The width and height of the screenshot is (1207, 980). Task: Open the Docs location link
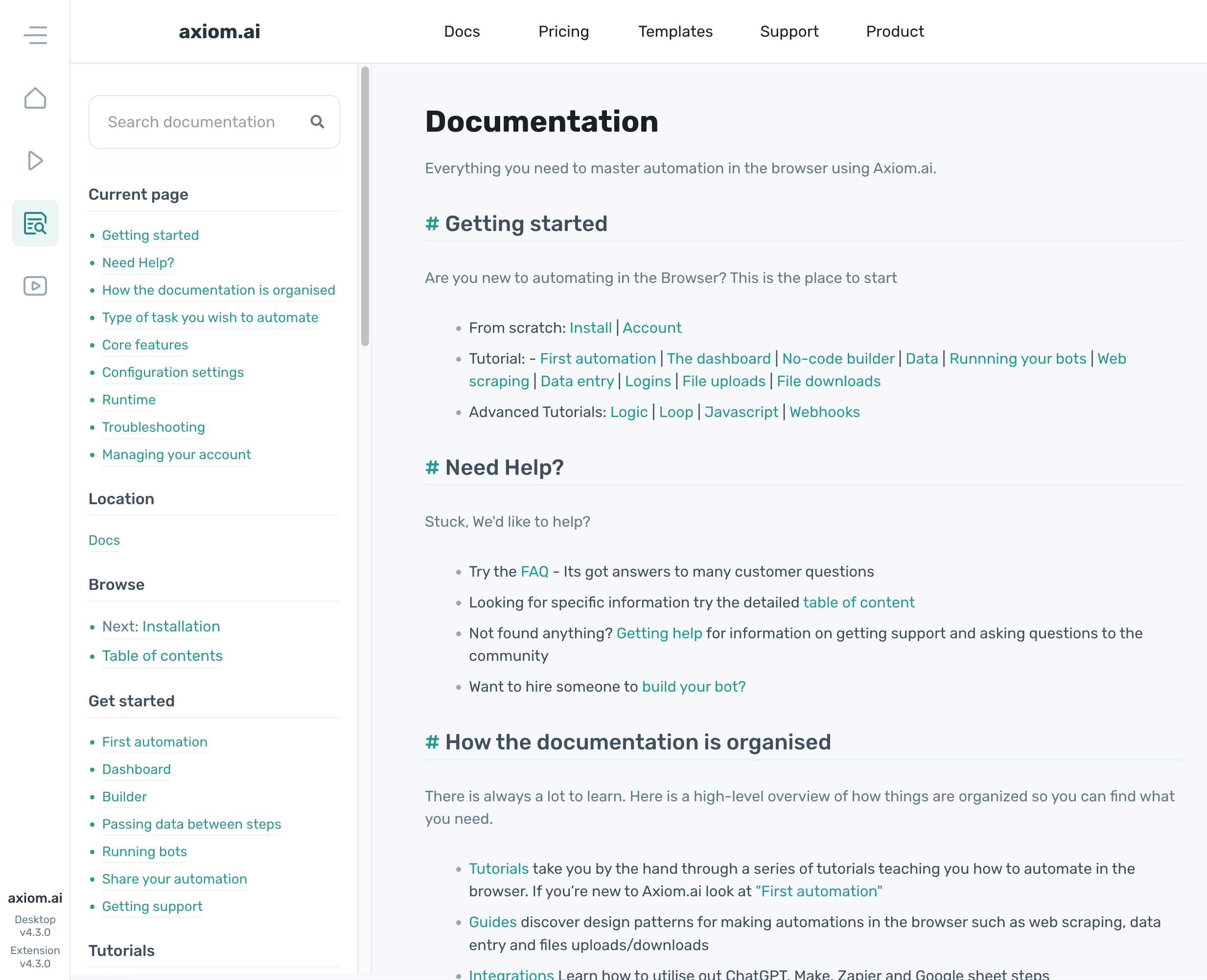104,540
